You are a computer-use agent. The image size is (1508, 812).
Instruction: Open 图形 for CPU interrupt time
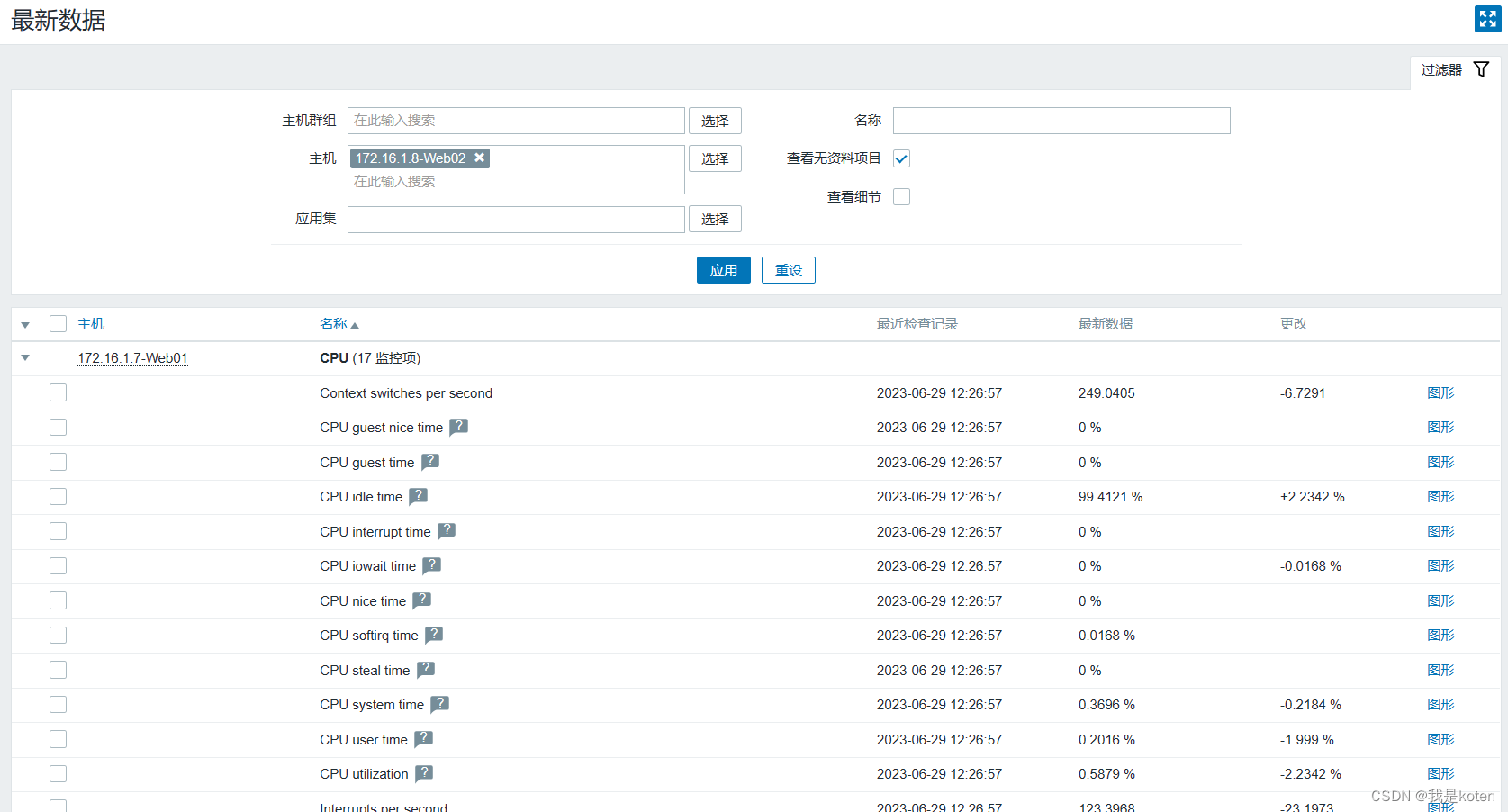coord(1440,531)
